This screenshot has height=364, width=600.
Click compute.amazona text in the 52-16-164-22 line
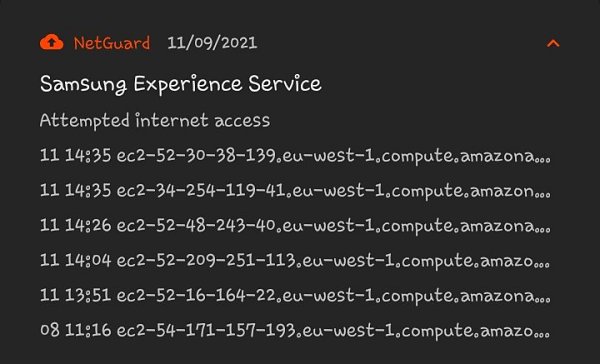[457, 296]
